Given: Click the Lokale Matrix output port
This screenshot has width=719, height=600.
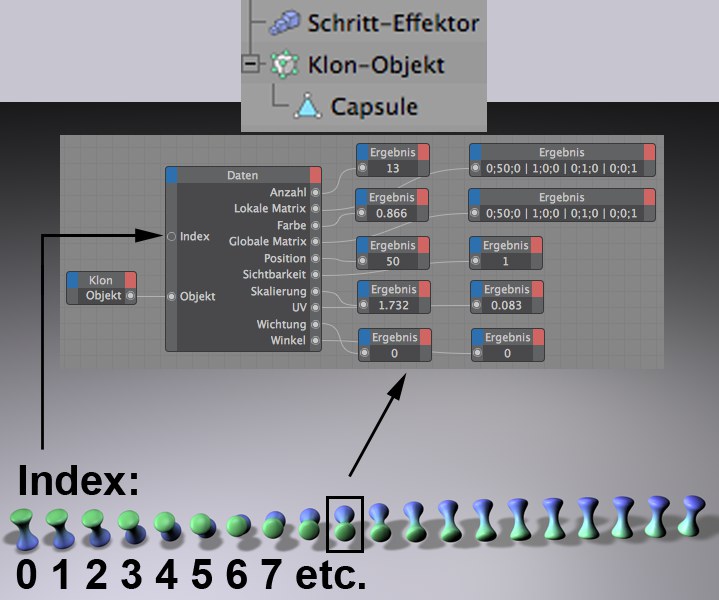Looking at the screenshot, I should coord(315,209).
